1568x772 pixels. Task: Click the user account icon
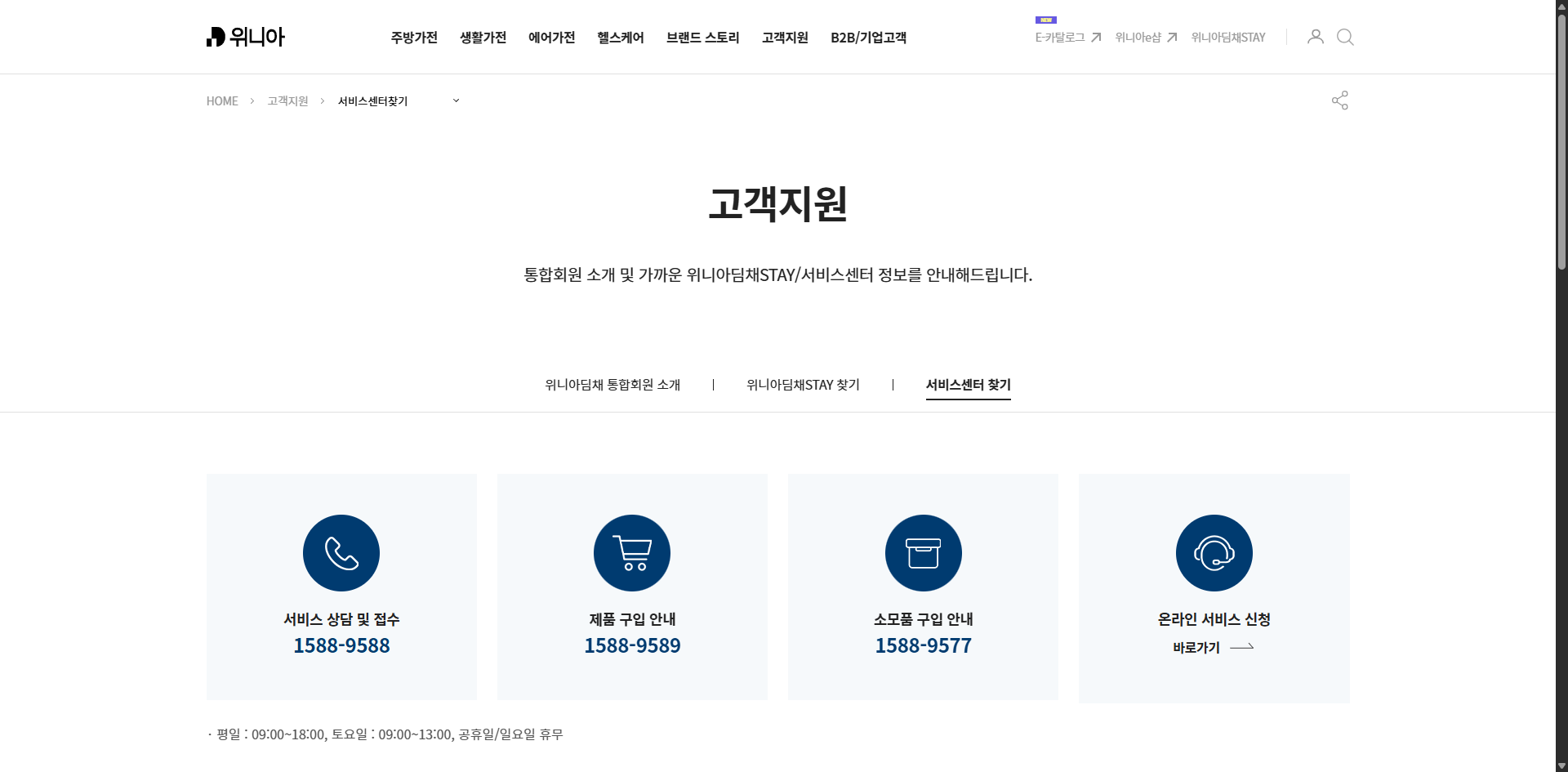1315,37
